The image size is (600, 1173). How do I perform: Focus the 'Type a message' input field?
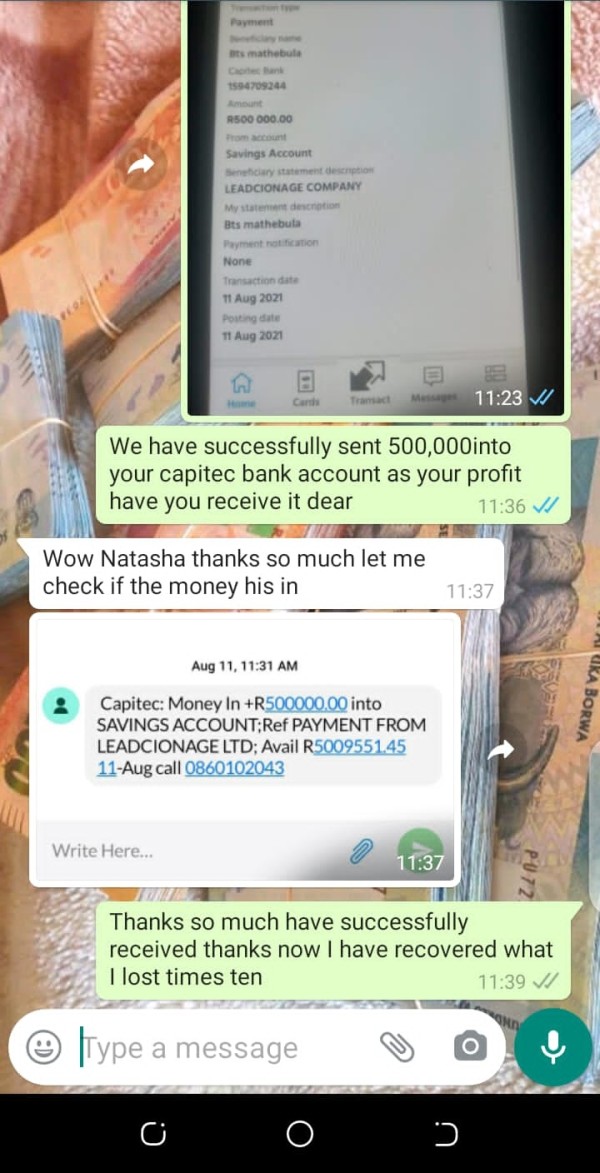pyautogui.click(x=224, y=1048)
